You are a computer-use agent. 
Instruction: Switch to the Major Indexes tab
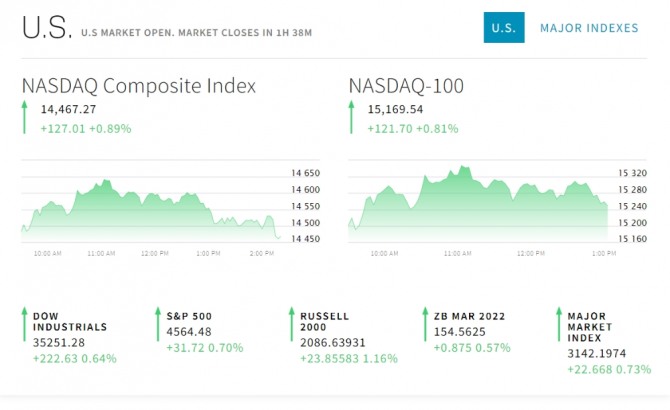coord(588,28)
